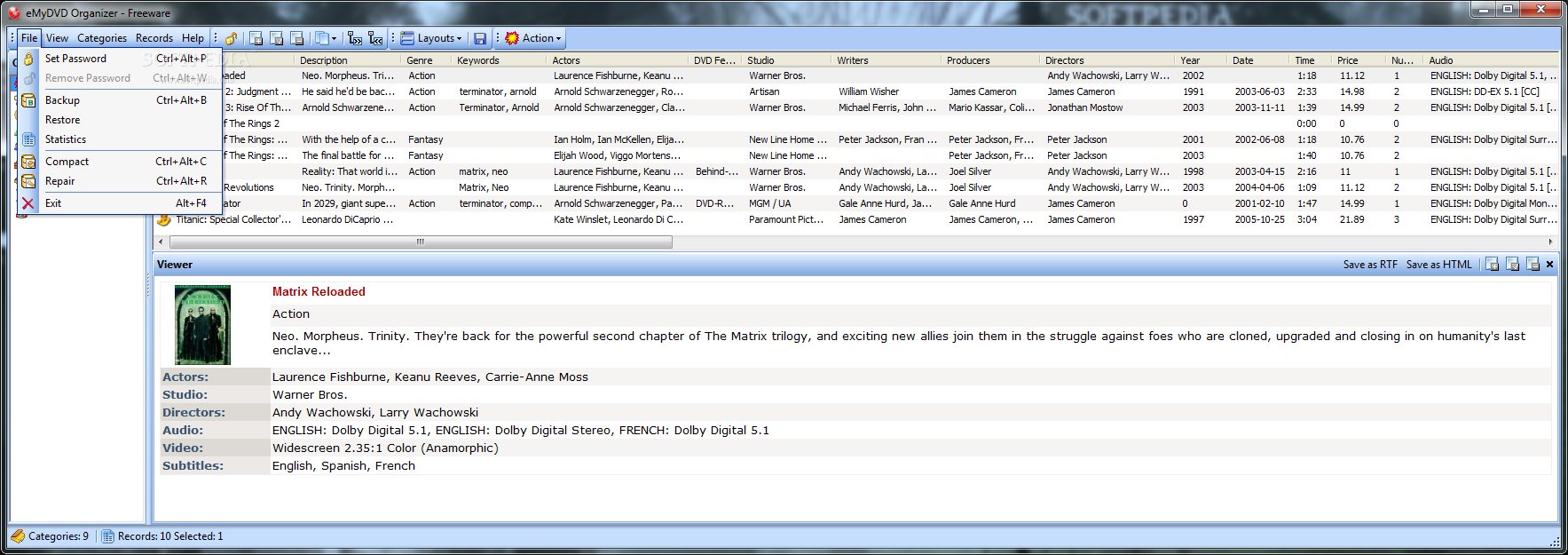Viewport: 1568px width, 555px height.
Task: Click the Backup menu entry icon
Action: [28, 100]
